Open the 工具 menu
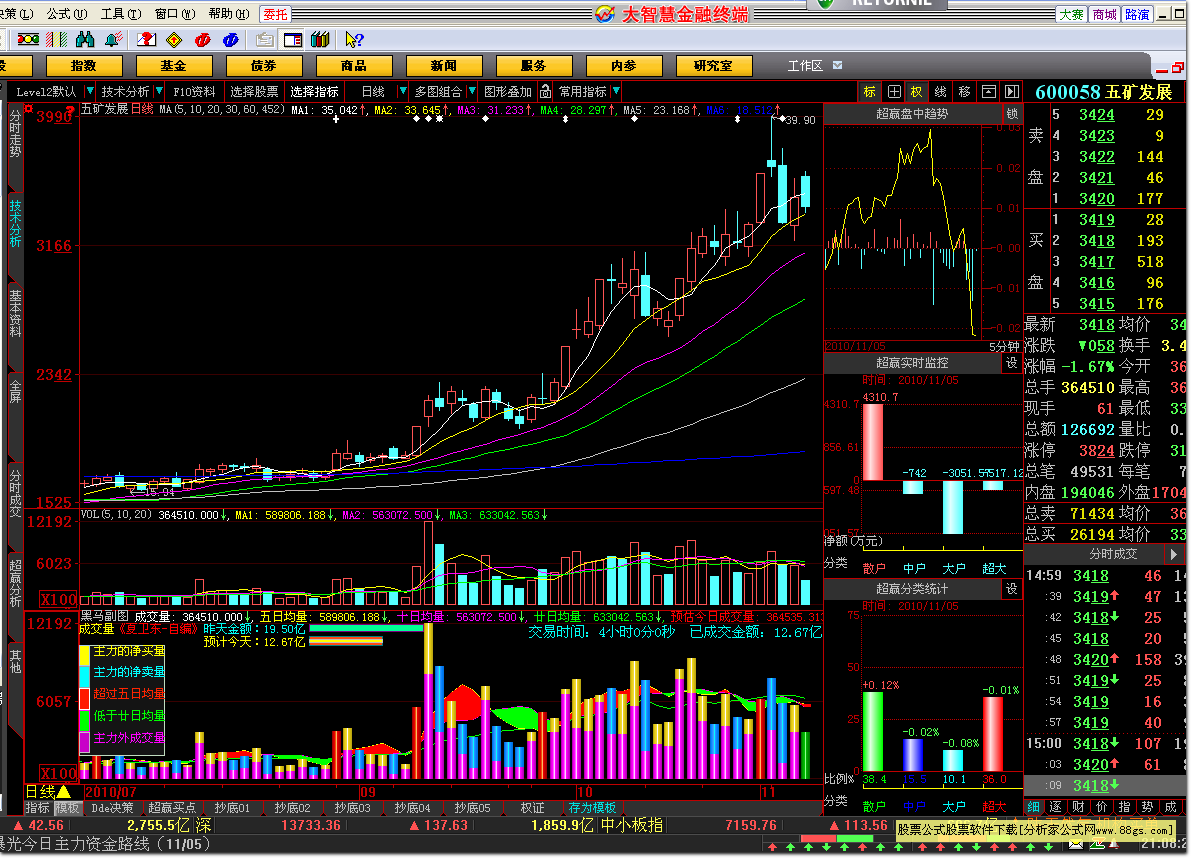Screen dimensions: 1192x858 point(121,14)
